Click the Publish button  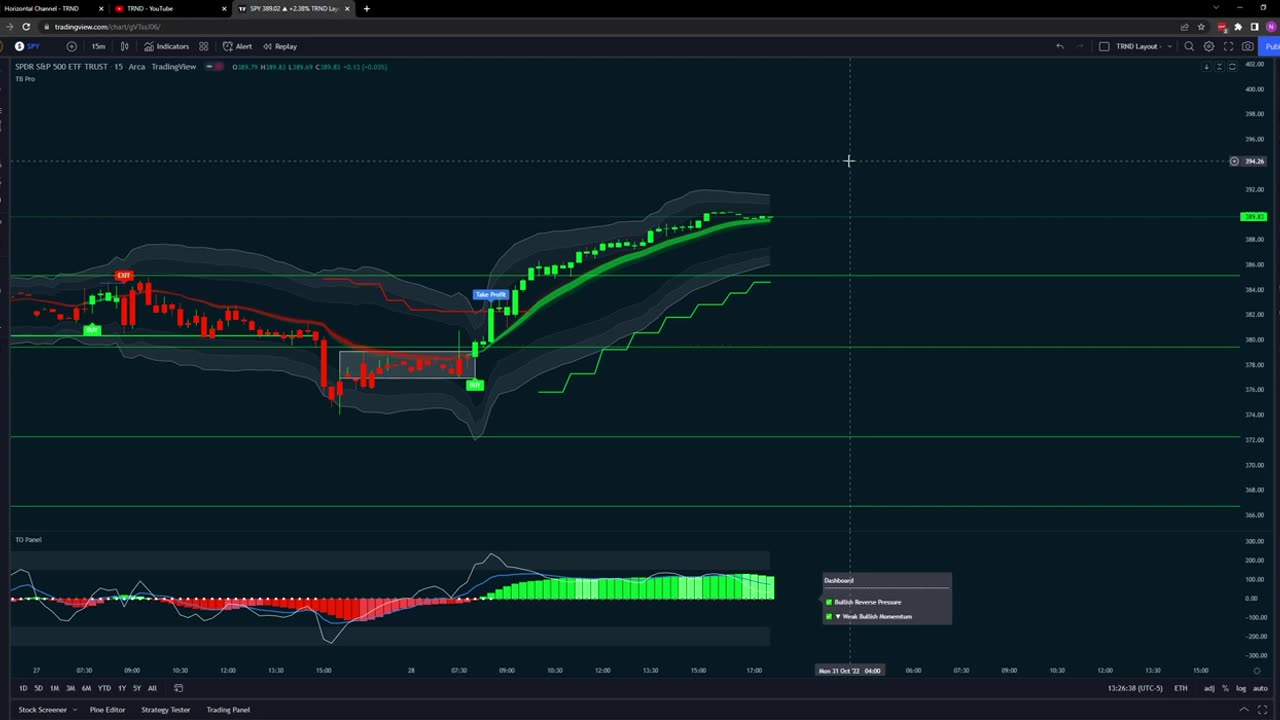click(x=1272, y=46)
